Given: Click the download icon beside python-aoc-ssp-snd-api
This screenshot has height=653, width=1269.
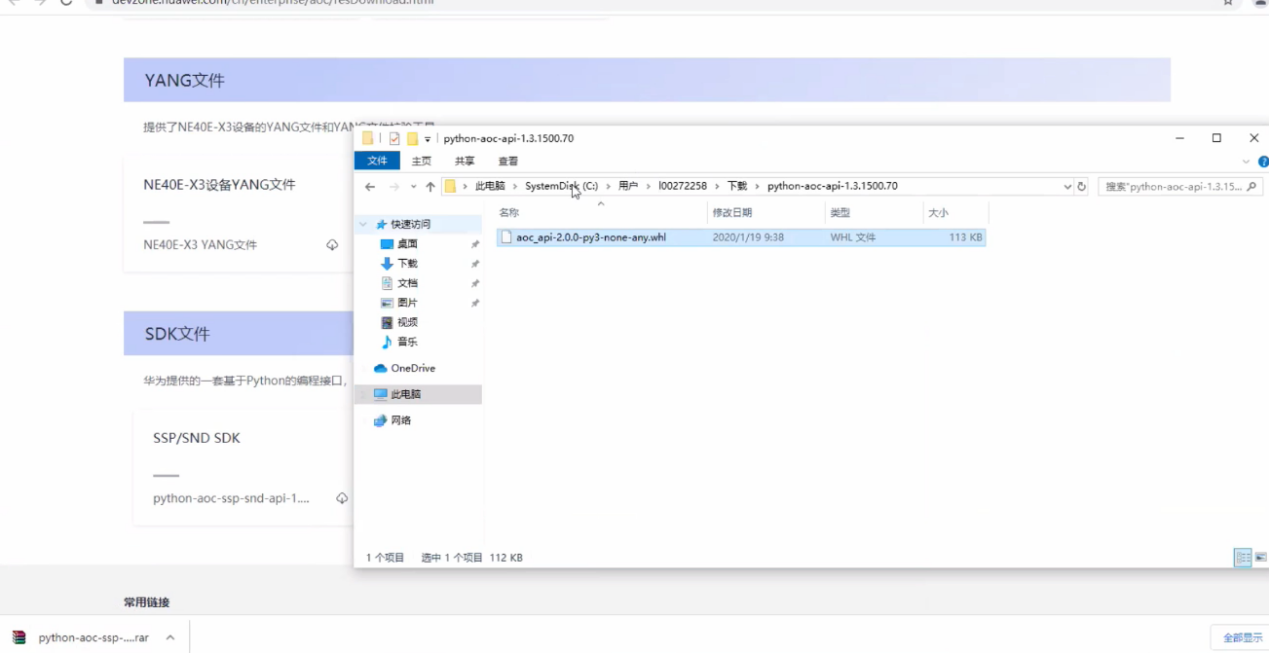Looking at the screenshot, I should tap(342, 498).
